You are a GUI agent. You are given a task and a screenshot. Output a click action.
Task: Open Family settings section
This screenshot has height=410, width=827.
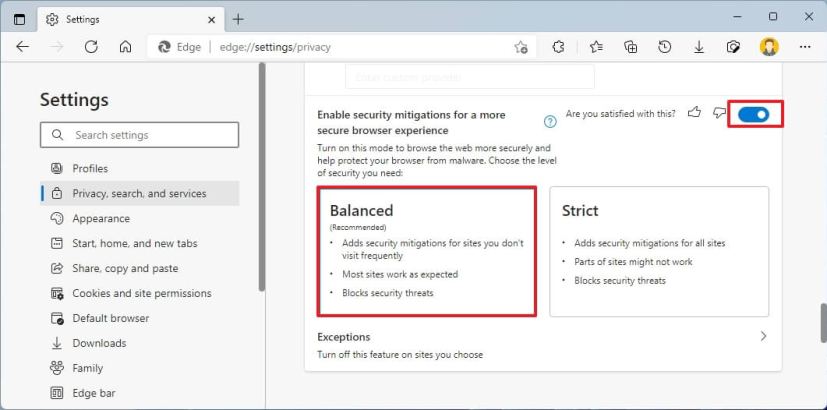139,368
